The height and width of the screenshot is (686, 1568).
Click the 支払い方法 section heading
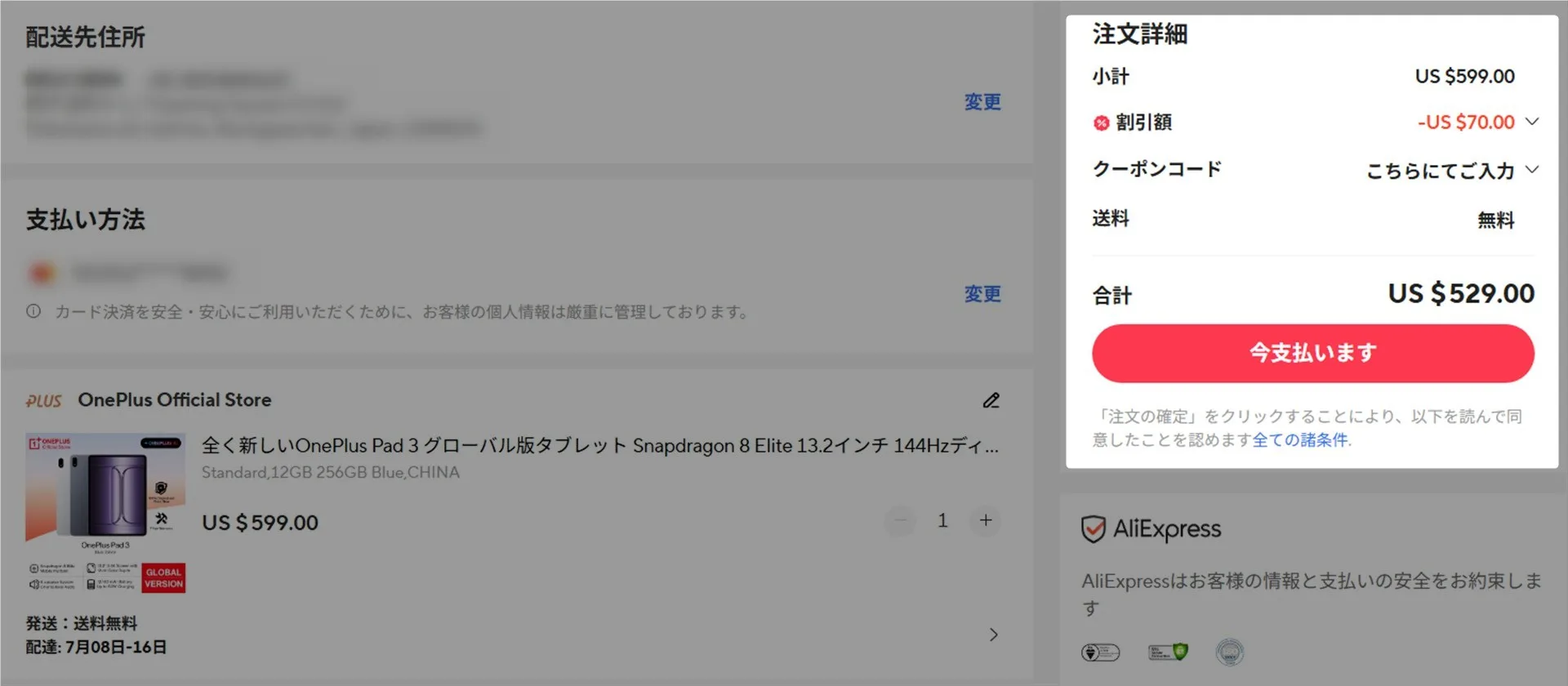pyautogui.click(x=85, y=220)
